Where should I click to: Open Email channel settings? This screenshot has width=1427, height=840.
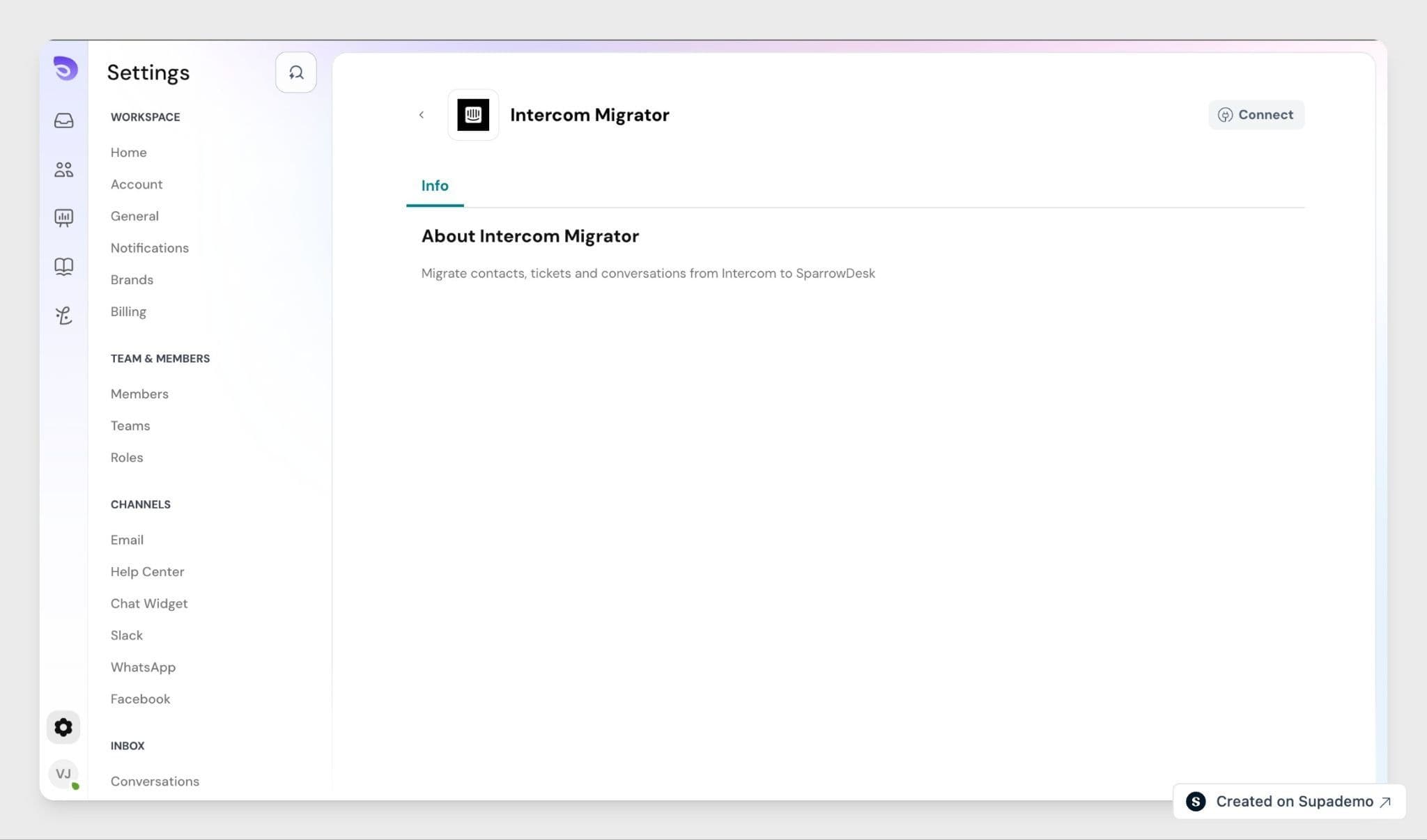click(127, 540)
